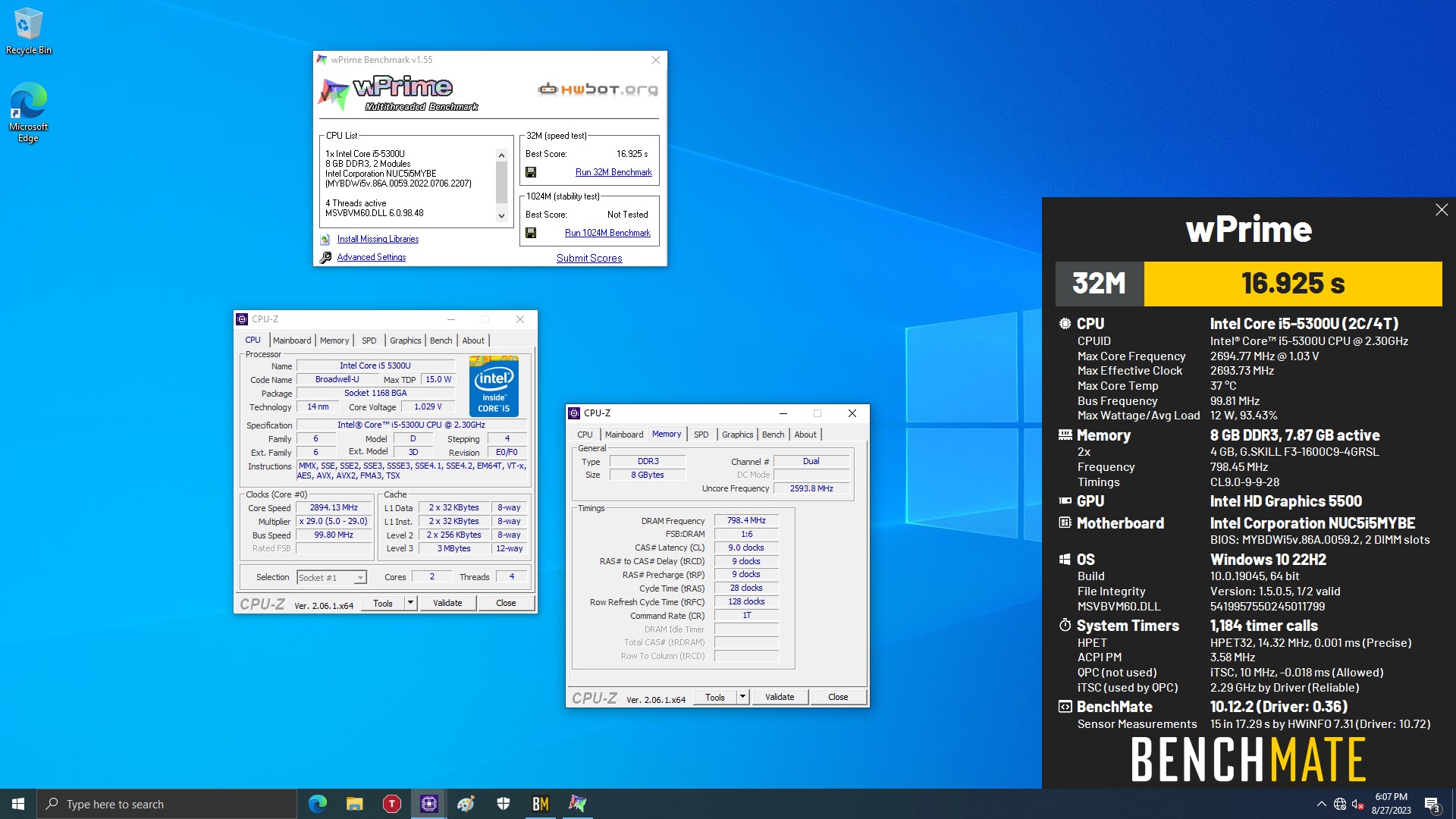Click the CPU-Z taskbar icon
The height and width of the screenshot is (819, 1456).
pos(429,804)
